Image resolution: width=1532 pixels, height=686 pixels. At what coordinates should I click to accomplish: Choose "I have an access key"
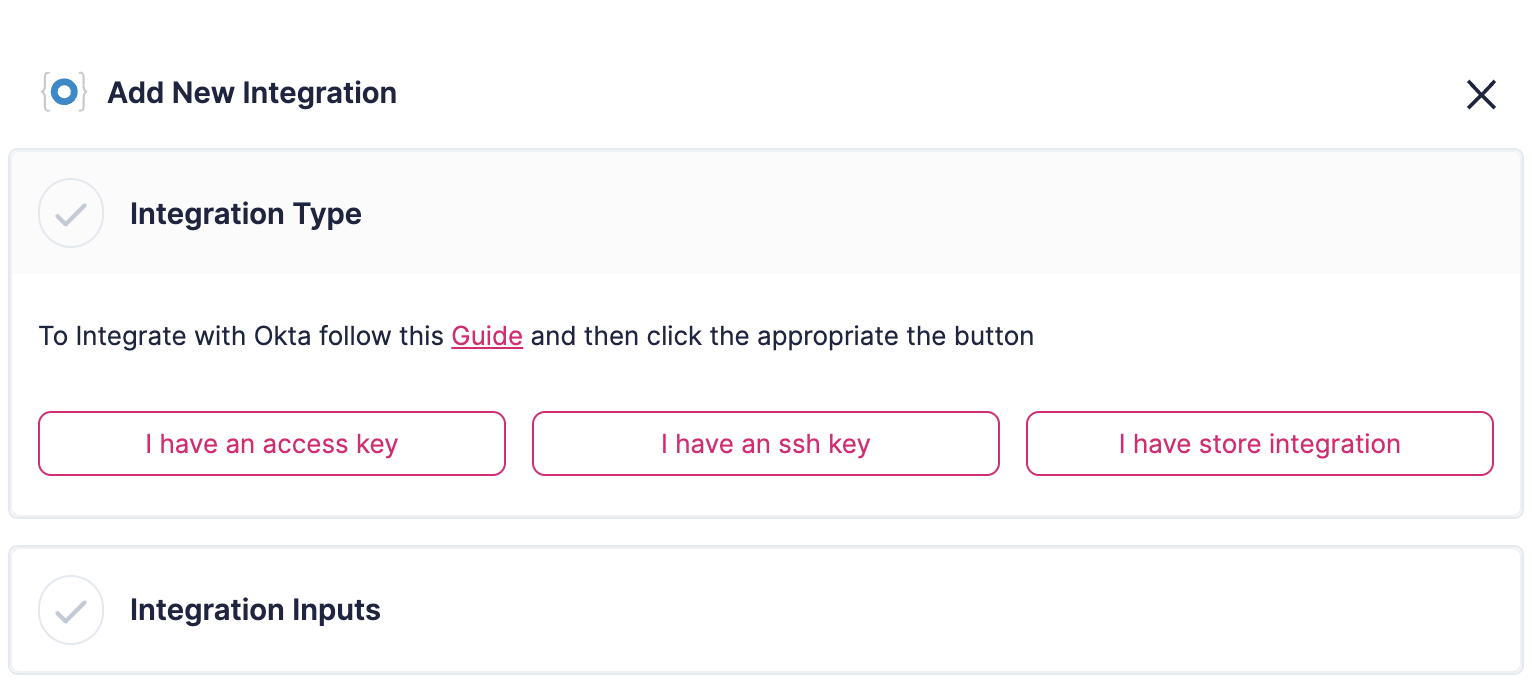[272, 444]
